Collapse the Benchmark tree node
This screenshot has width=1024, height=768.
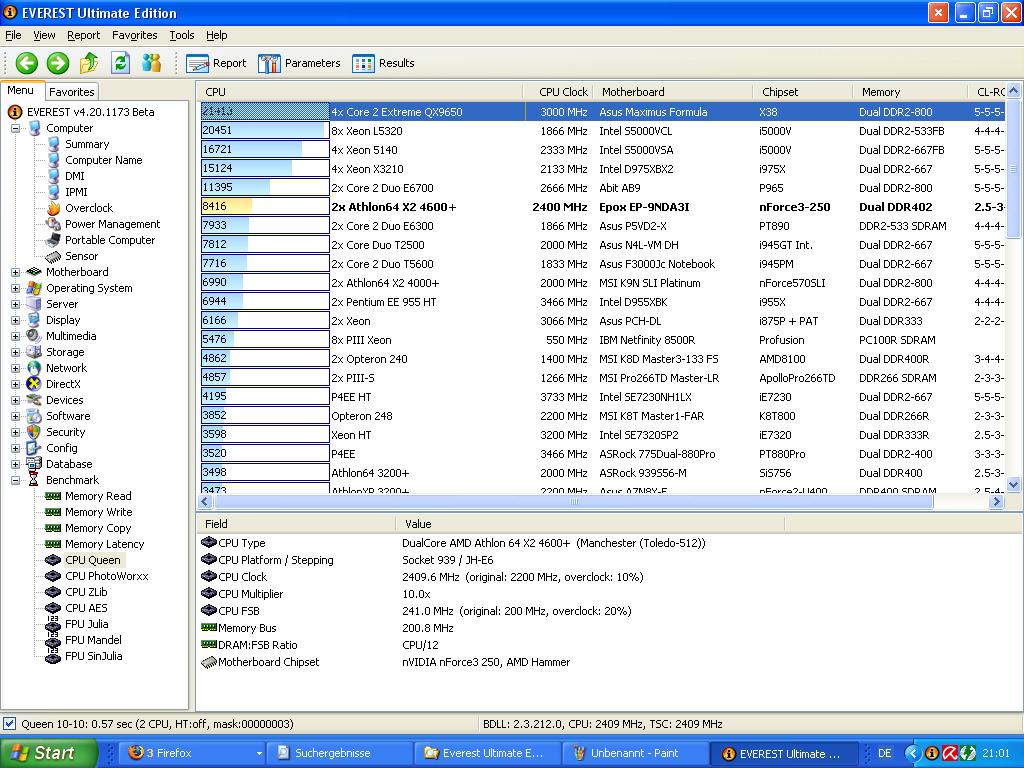tap(15, 481)
